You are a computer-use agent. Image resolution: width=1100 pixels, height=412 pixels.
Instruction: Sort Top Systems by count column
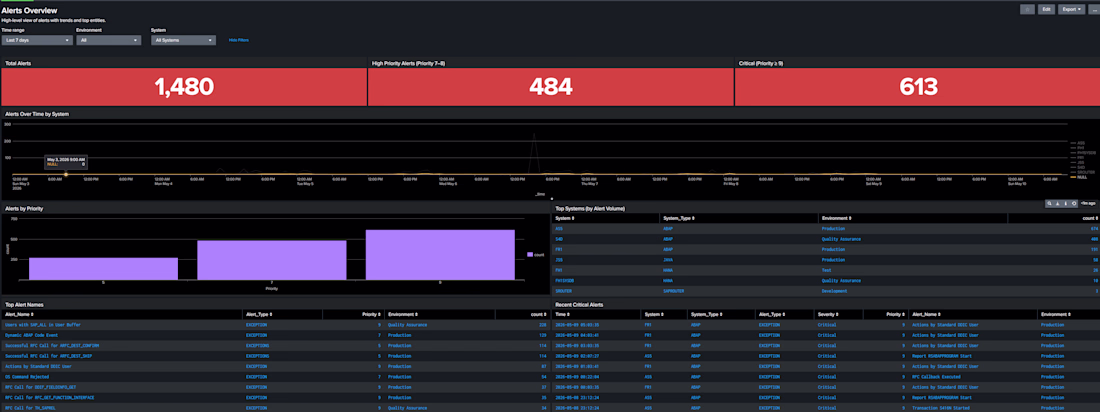coord(1089,218)
